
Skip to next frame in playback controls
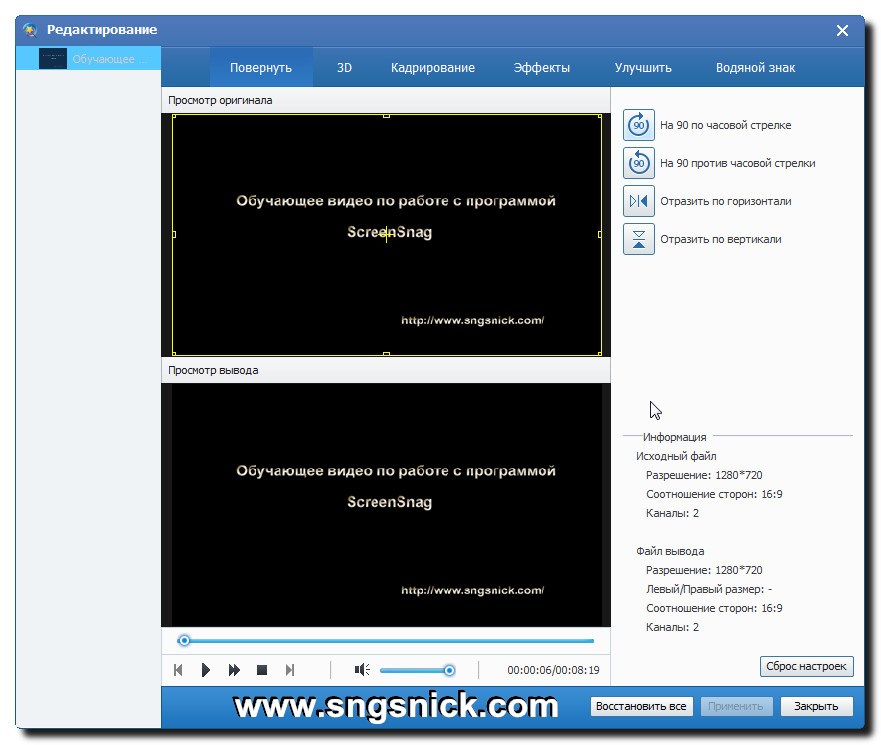[290, 670]
